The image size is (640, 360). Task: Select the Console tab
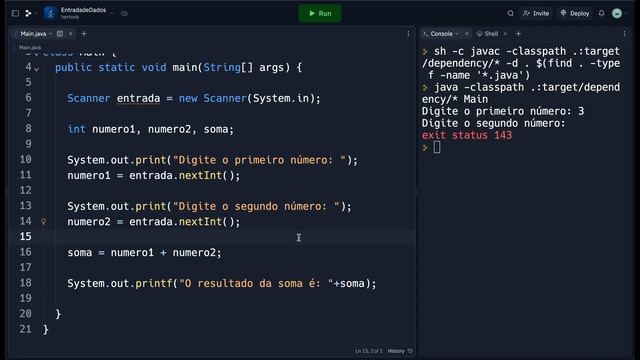coord(441,34)
